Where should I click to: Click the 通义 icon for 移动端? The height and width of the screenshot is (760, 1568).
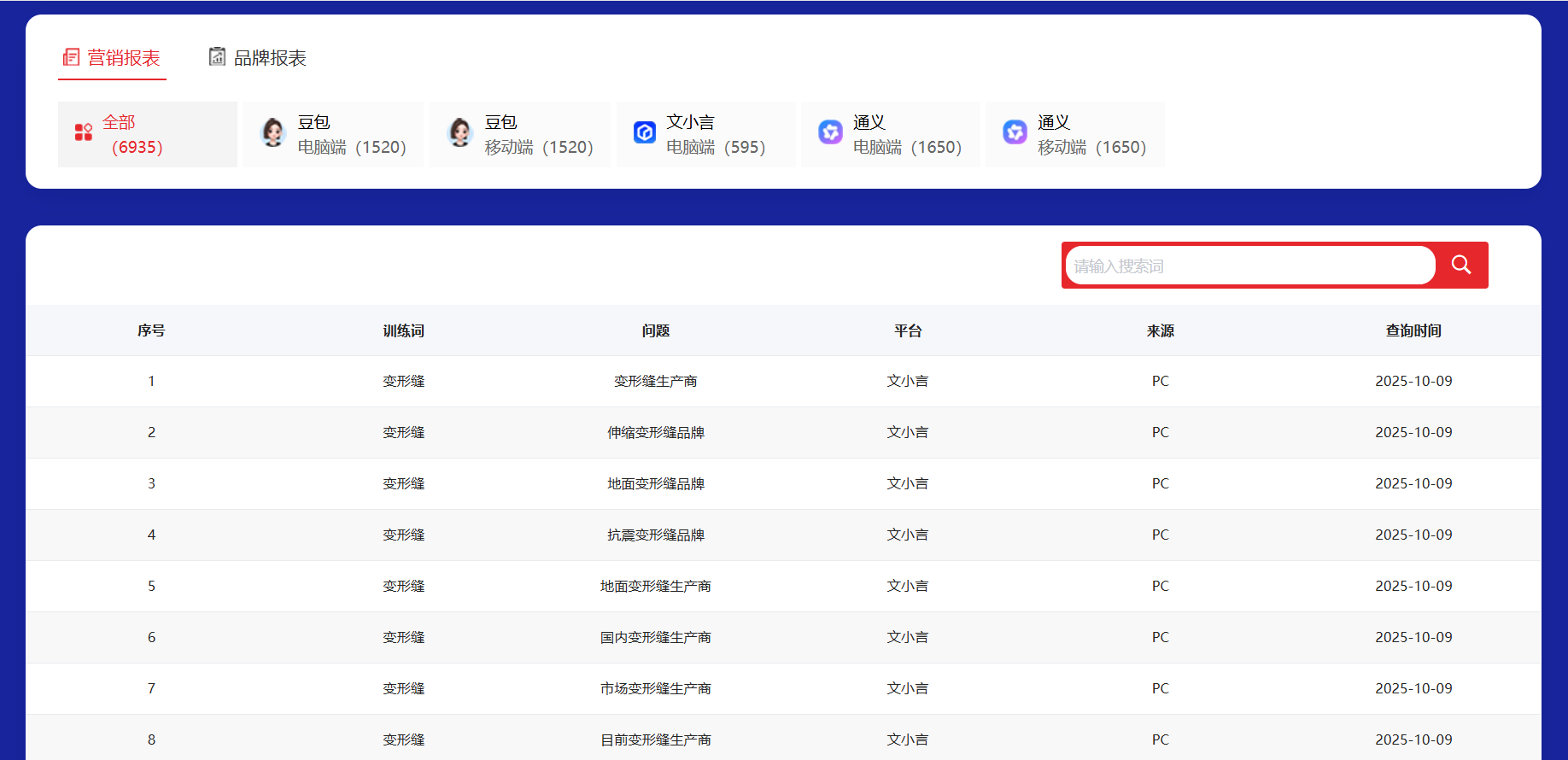[1015, 132]
